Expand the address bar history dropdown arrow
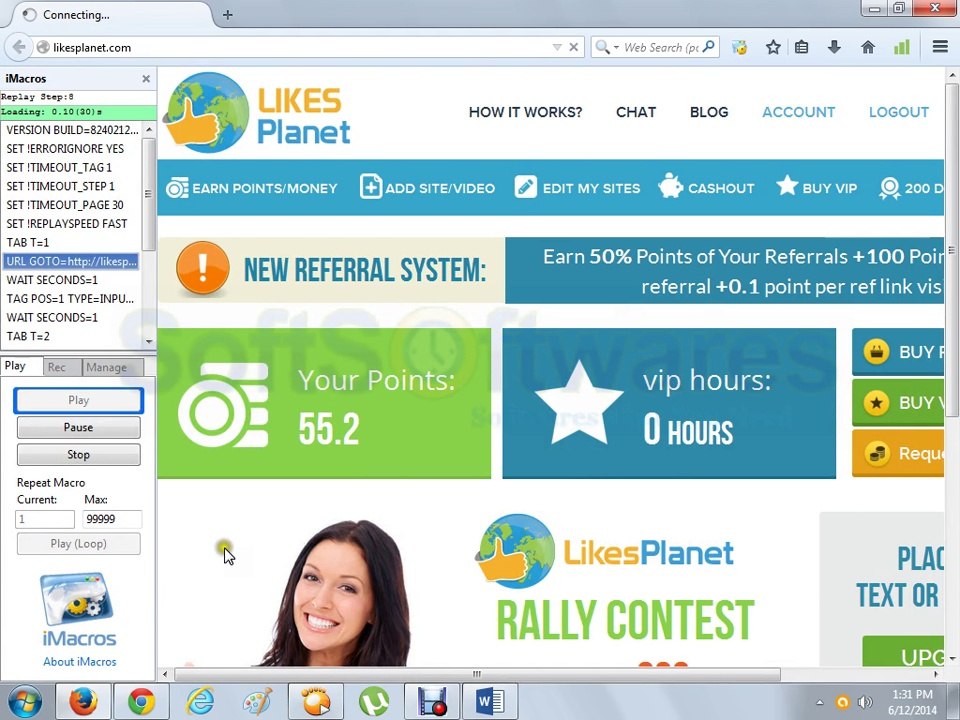Viewport: 960px width, 720px height. (557, 47)
